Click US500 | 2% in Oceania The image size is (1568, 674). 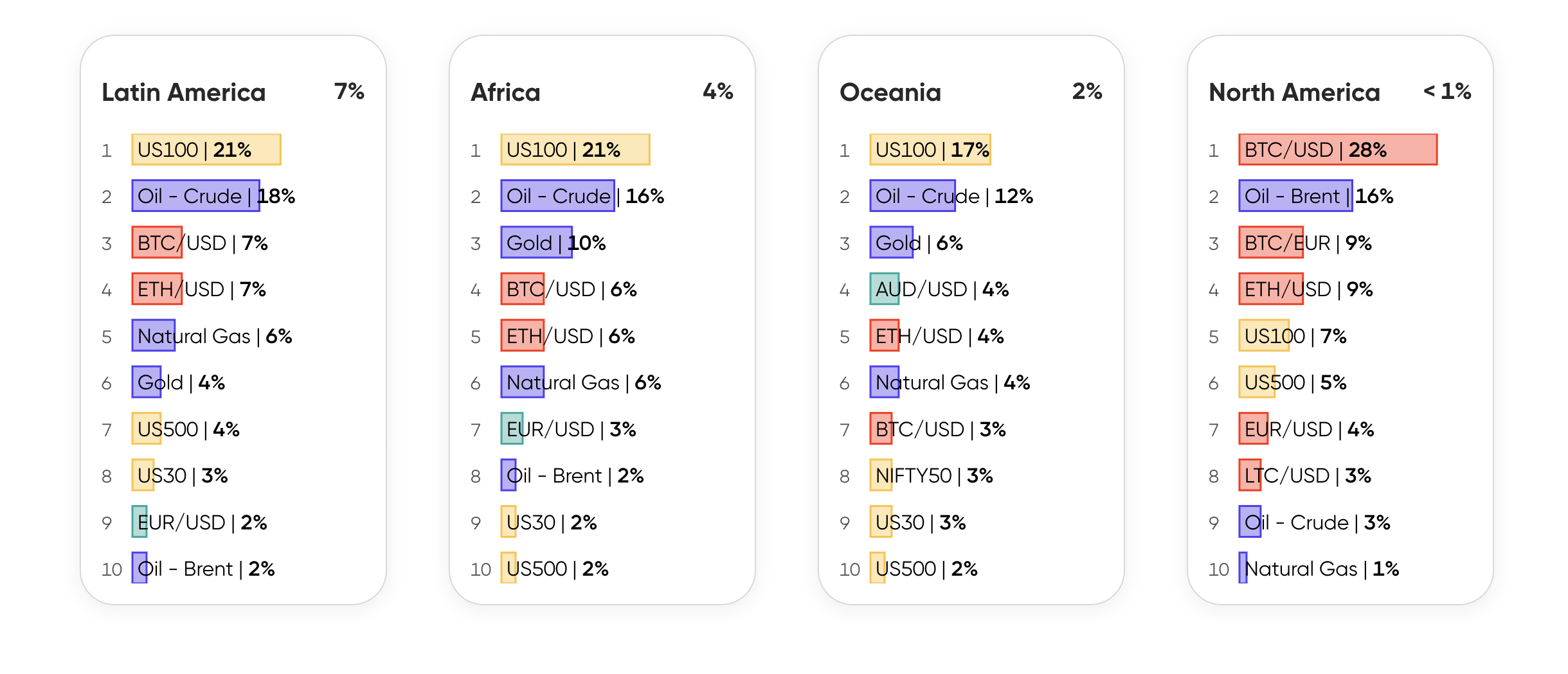924,569
